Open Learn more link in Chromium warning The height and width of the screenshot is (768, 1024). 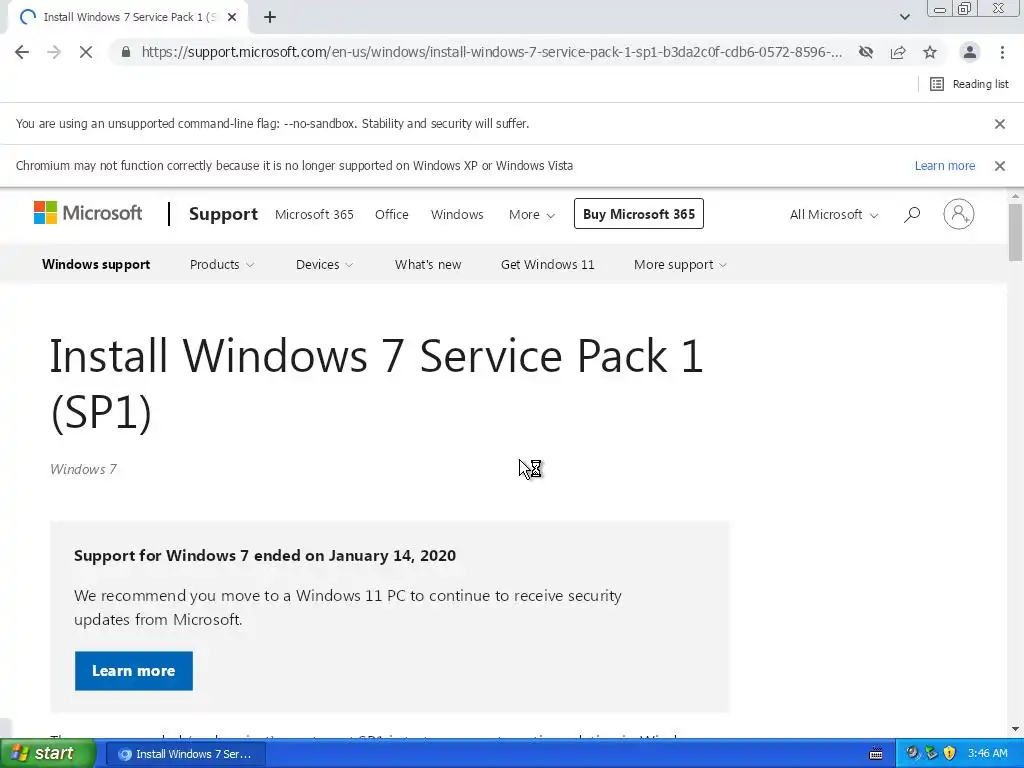pos(944,166)
